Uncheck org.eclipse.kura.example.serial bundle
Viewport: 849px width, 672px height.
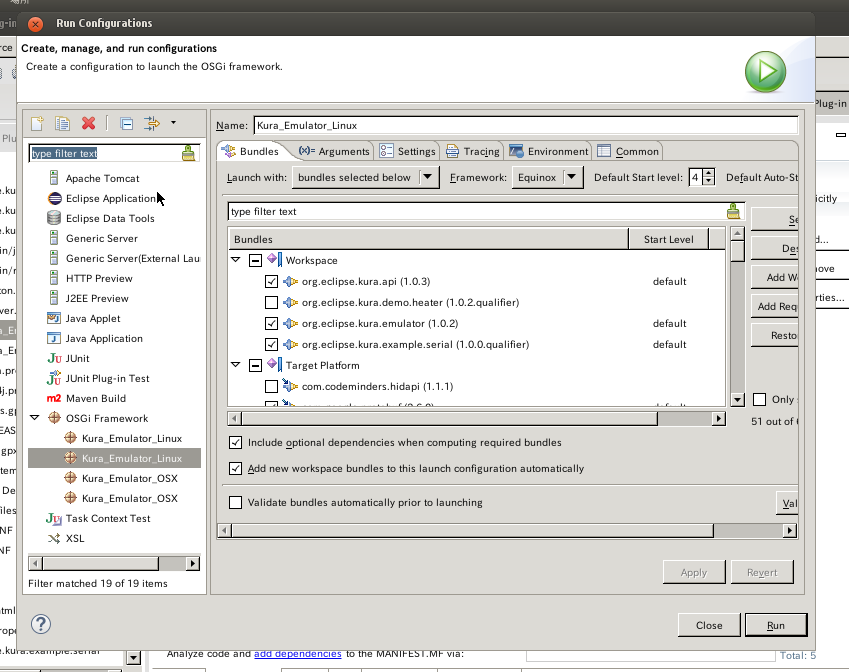coord(271,344)
